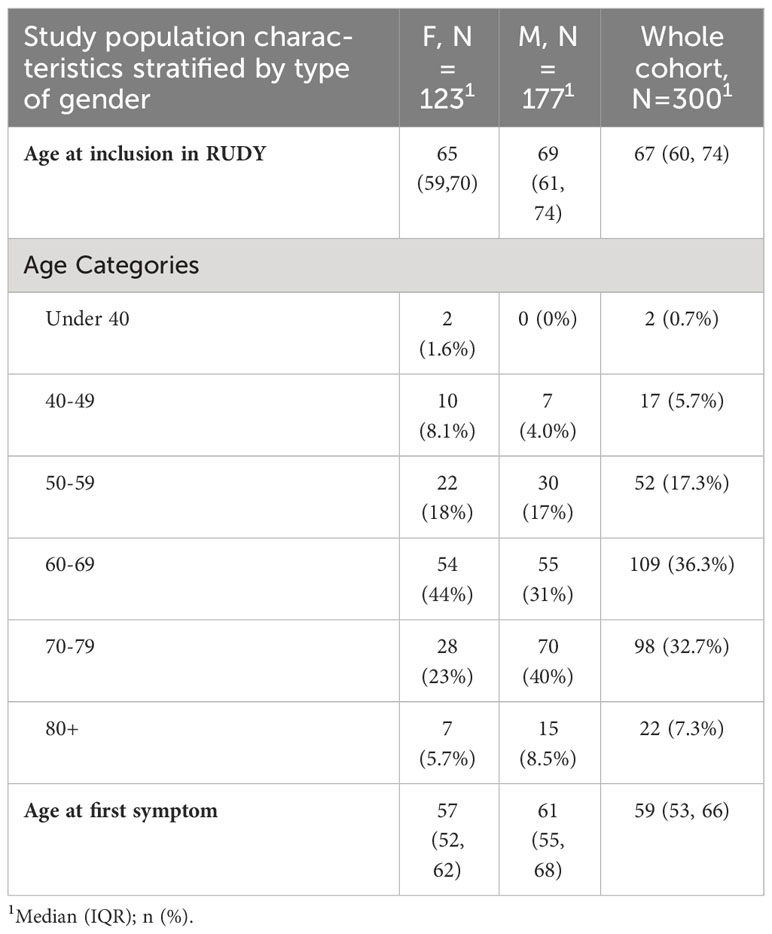
Task: Select the '70-79' age category label
Action: tap(70, 646)
